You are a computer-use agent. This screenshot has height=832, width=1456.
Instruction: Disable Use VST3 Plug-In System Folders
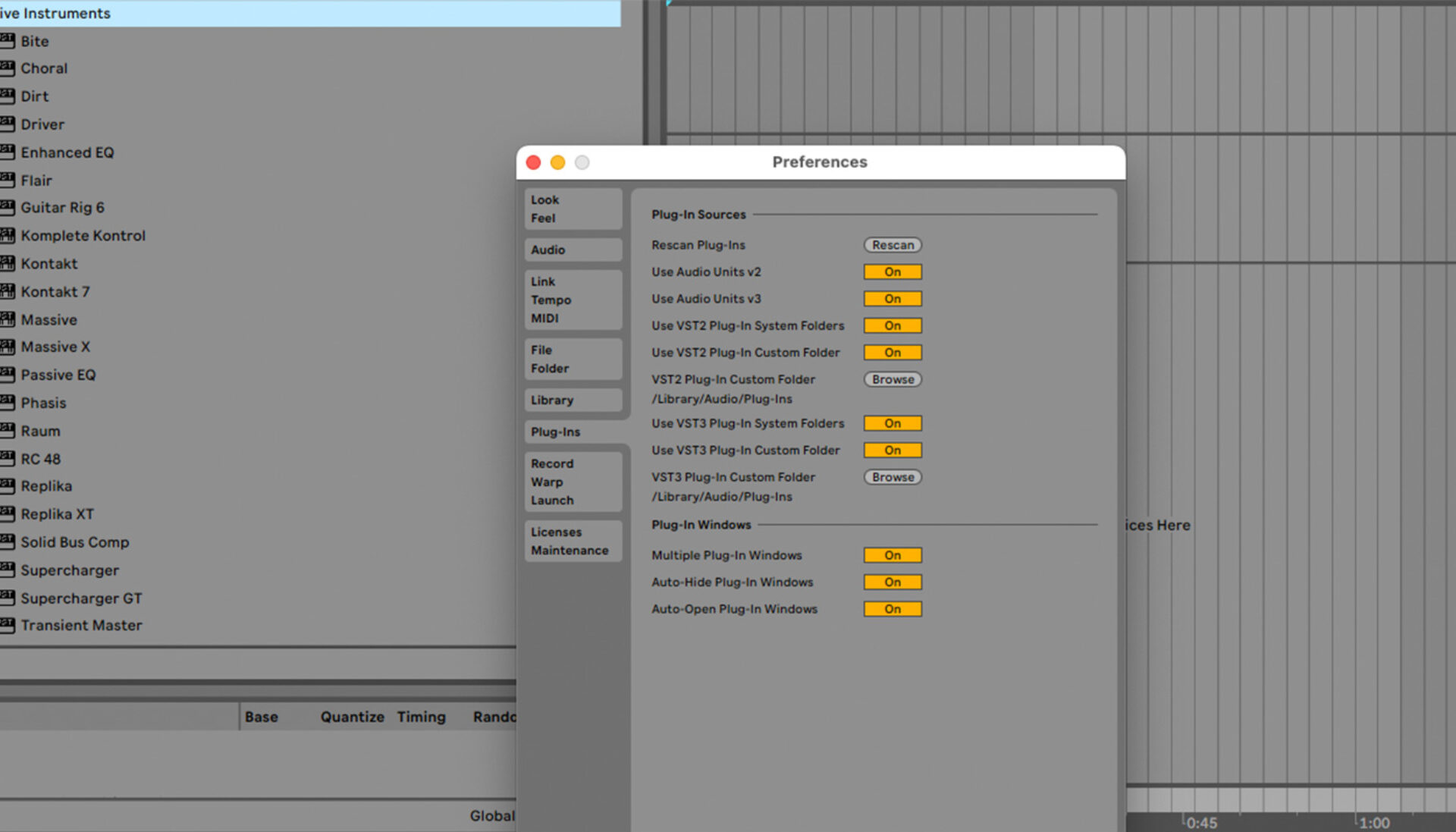click(x=892, y=423)
